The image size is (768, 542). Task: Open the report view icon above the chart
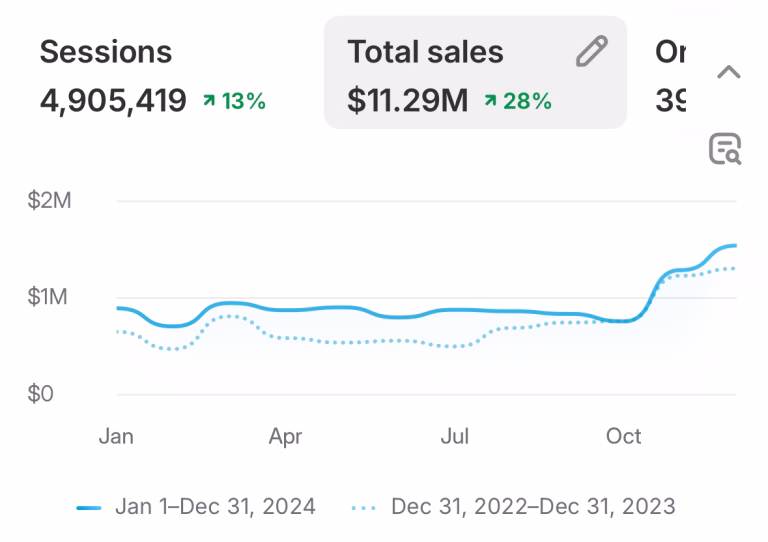pyautogui.click(x=725, y=149)
